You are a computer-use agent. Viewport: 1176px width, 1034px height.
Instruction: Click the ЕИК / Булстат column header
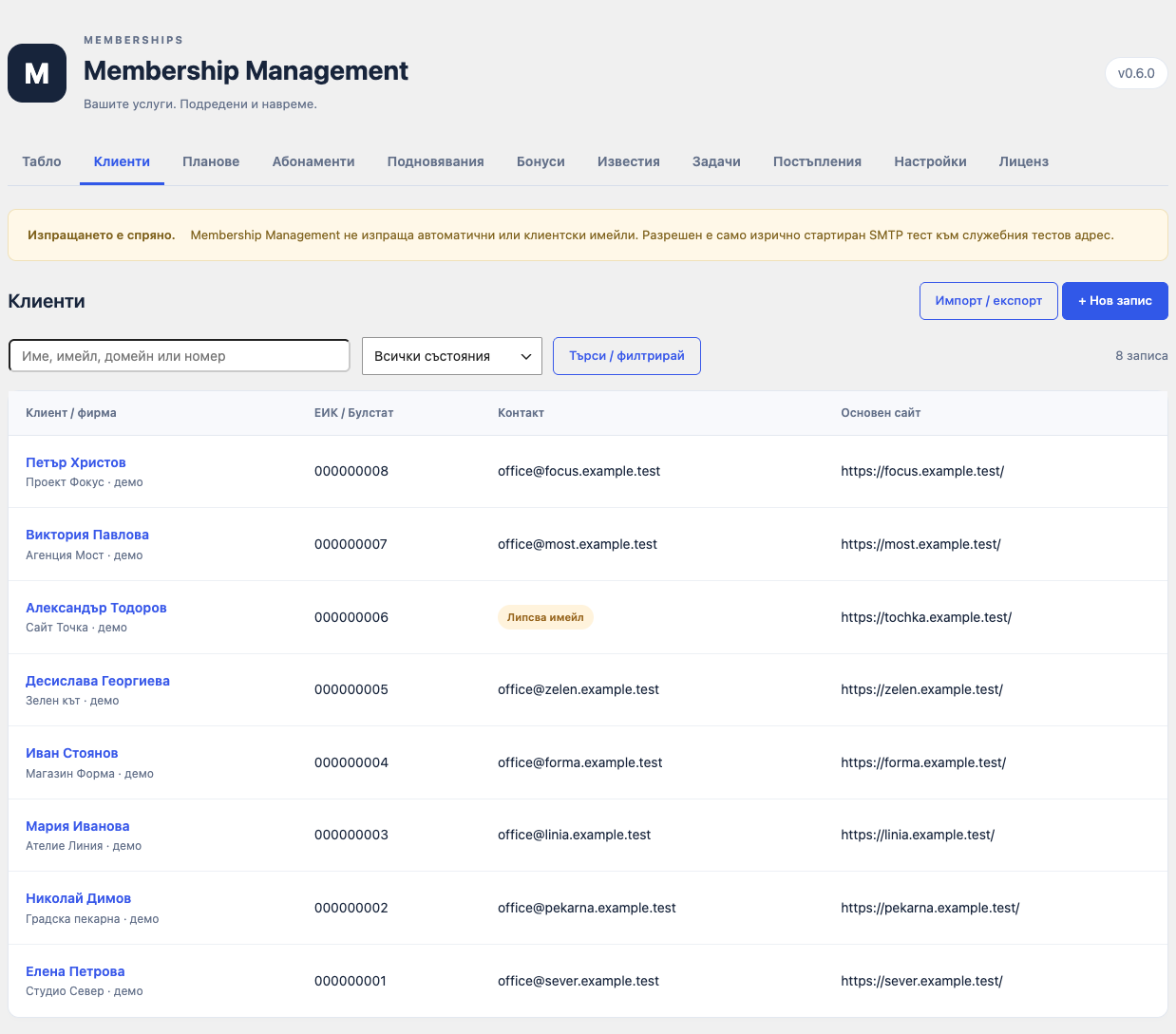coord(353,413)
